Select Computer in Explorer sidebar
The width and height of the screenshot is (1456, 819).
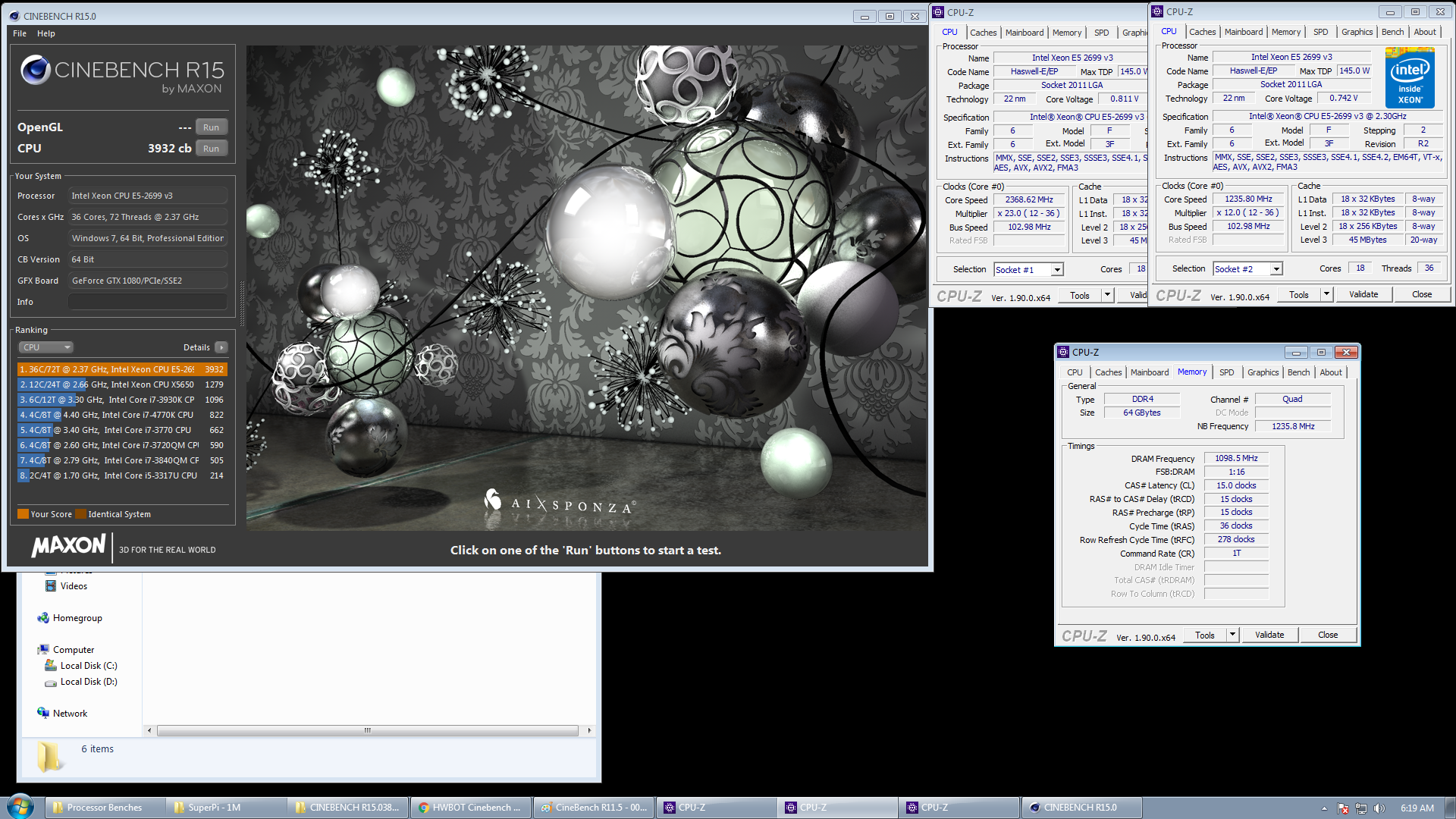click(x=73, y=650)
